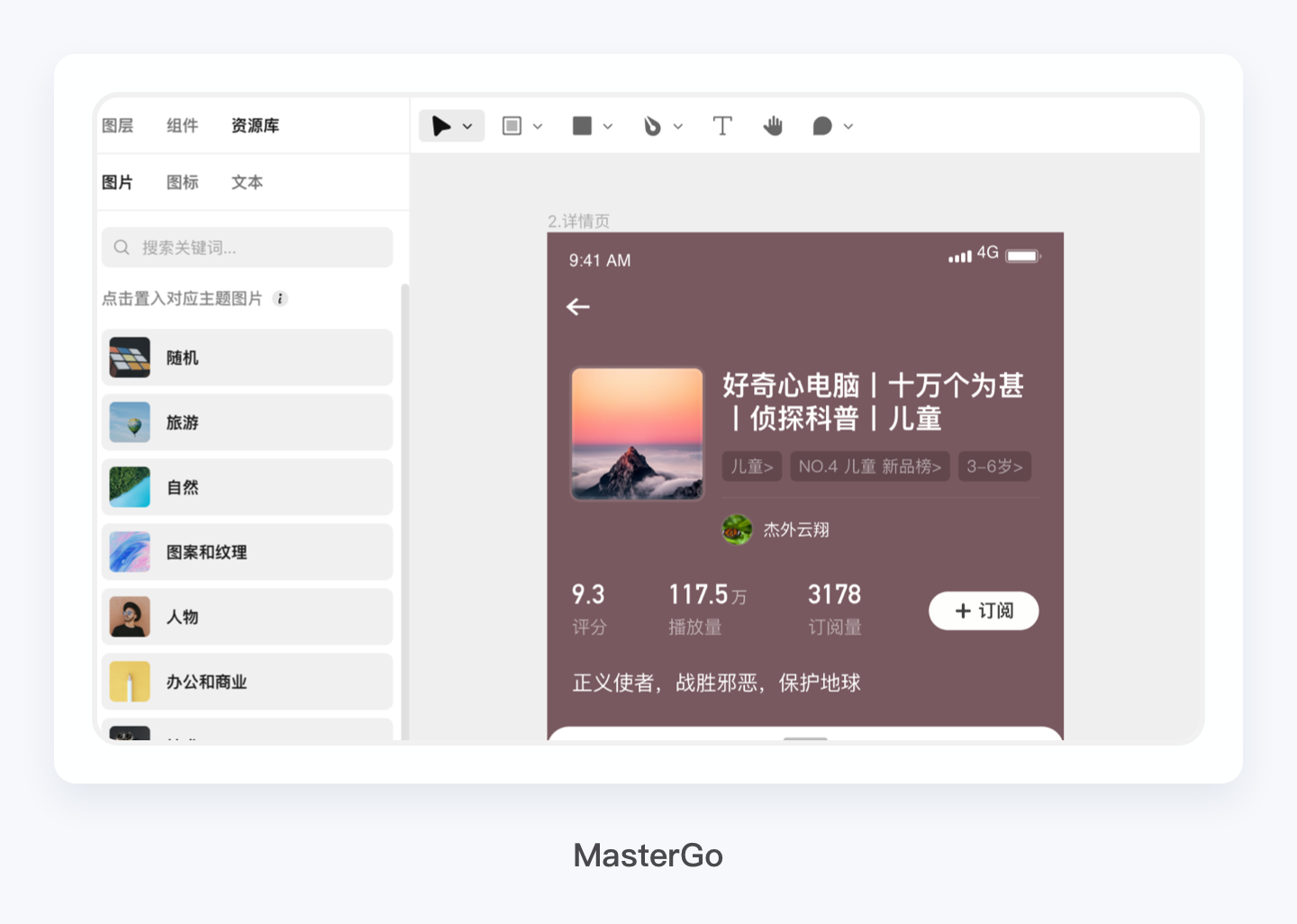The width and height of the screenshot is (1297, 924).
Task: Switch to the 组件 tab
Action: (x=182, y=125)
